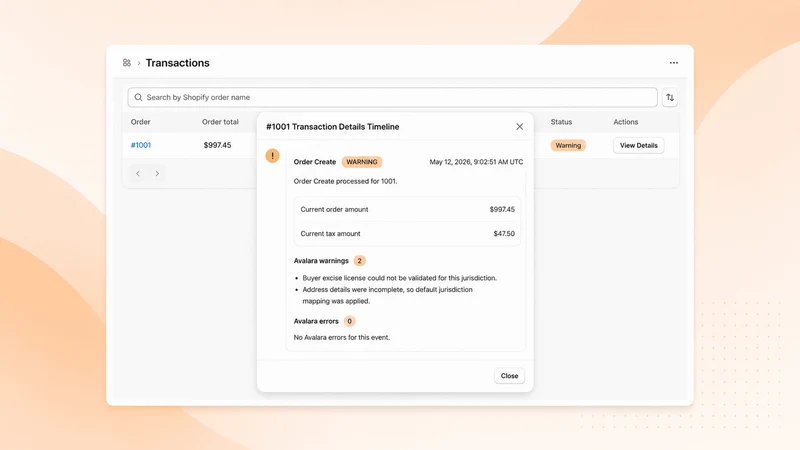Viewport: 800px width, 450px height.
Task: Click the Warning status badge in the table
Action: point(568,145)
